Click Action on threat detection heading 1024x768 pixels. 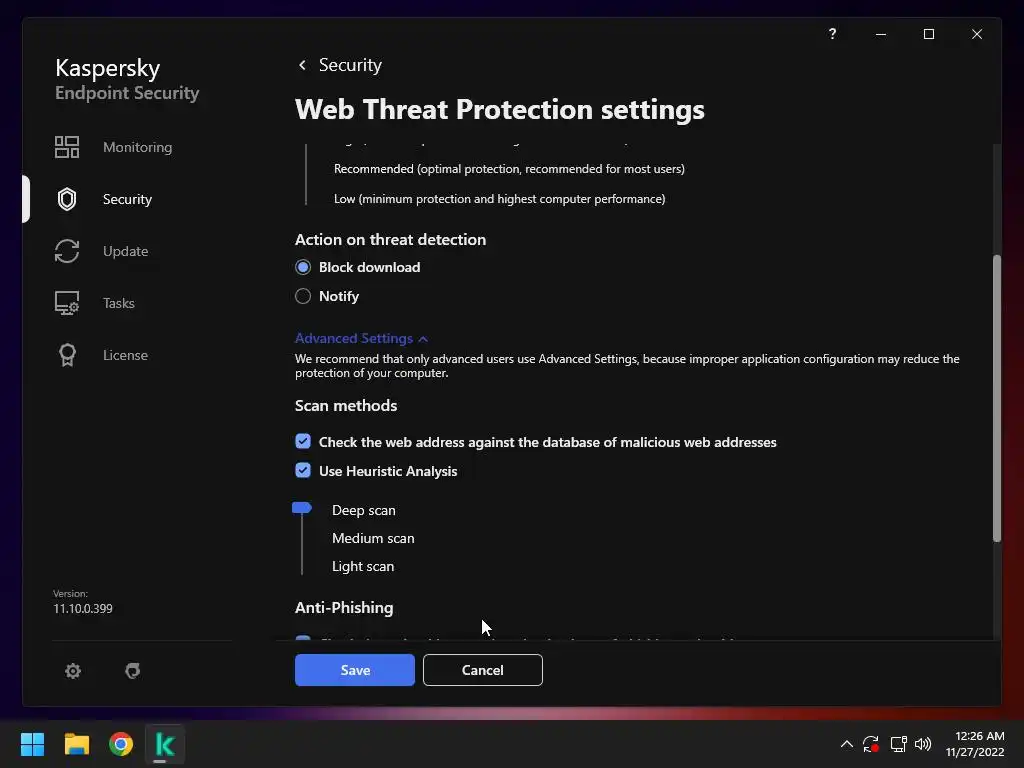click(x=391, y=240)
